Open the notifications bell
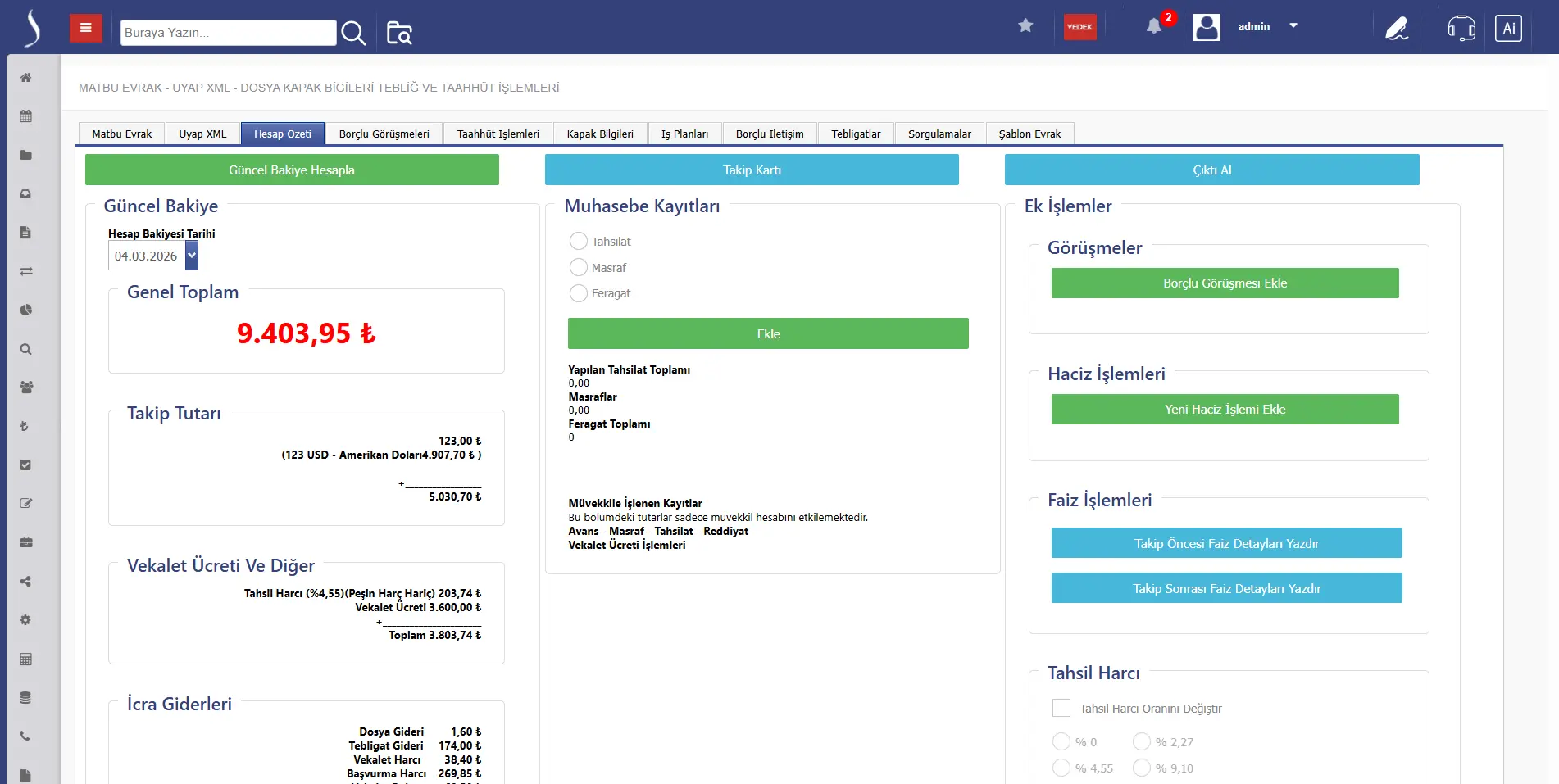Viewport: 1559px width, 784px height. [1154, 26]
